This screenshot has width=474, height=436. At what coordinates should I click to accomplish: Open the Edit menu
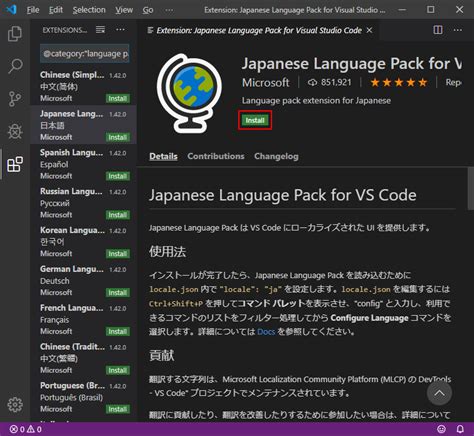[x=56, y=10]
